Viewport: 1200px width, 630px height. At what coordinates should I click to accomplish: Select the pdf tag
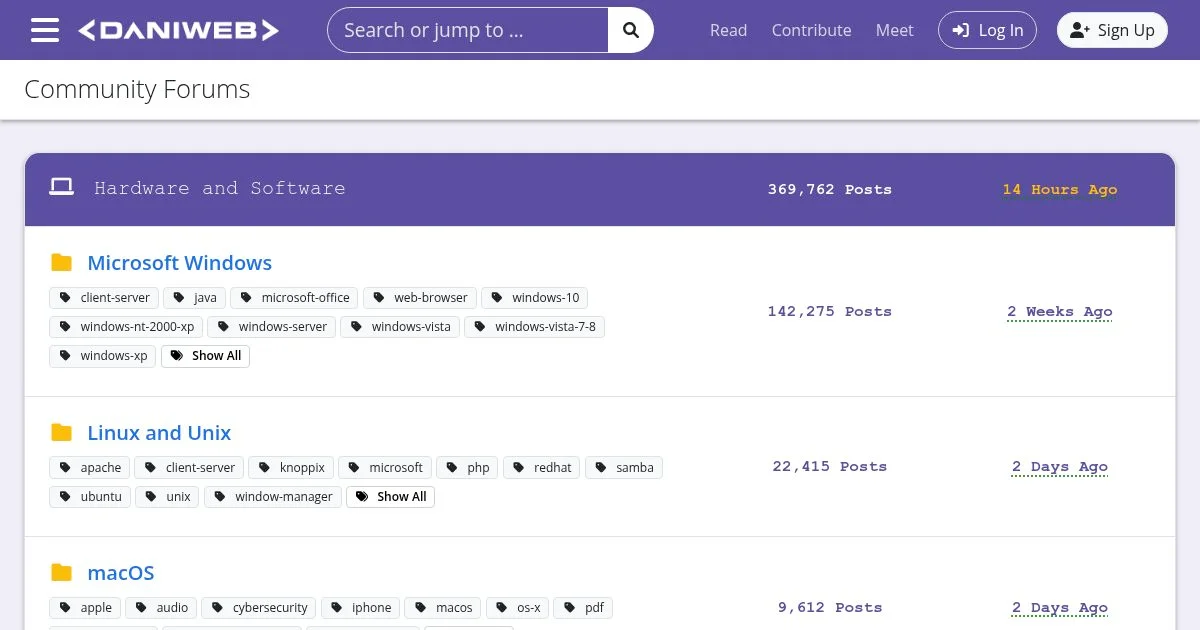583,608
